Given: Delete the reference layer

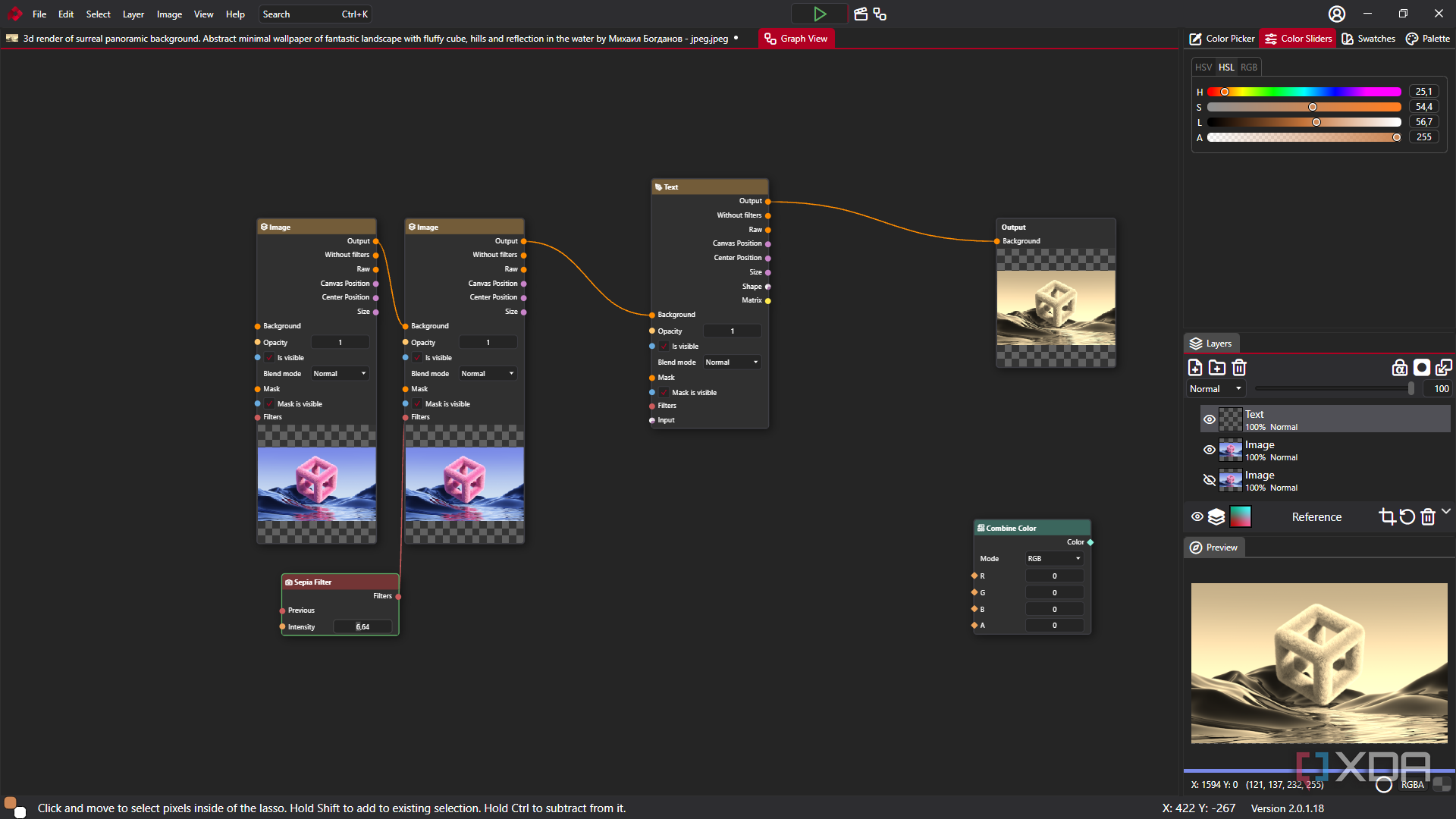Looking at the screenshot, I should pyautogui.click(x=1428, y=517).
